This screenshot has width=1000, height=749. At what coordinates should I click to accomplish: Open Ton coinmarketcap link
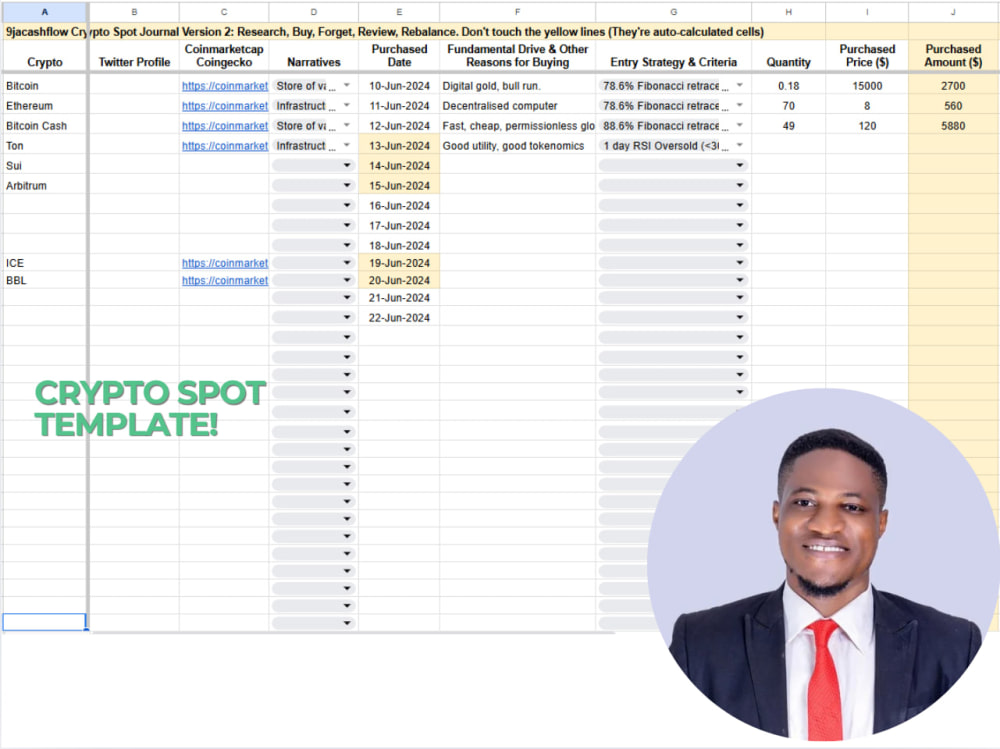pyautogui.click(x=224, y=145)
